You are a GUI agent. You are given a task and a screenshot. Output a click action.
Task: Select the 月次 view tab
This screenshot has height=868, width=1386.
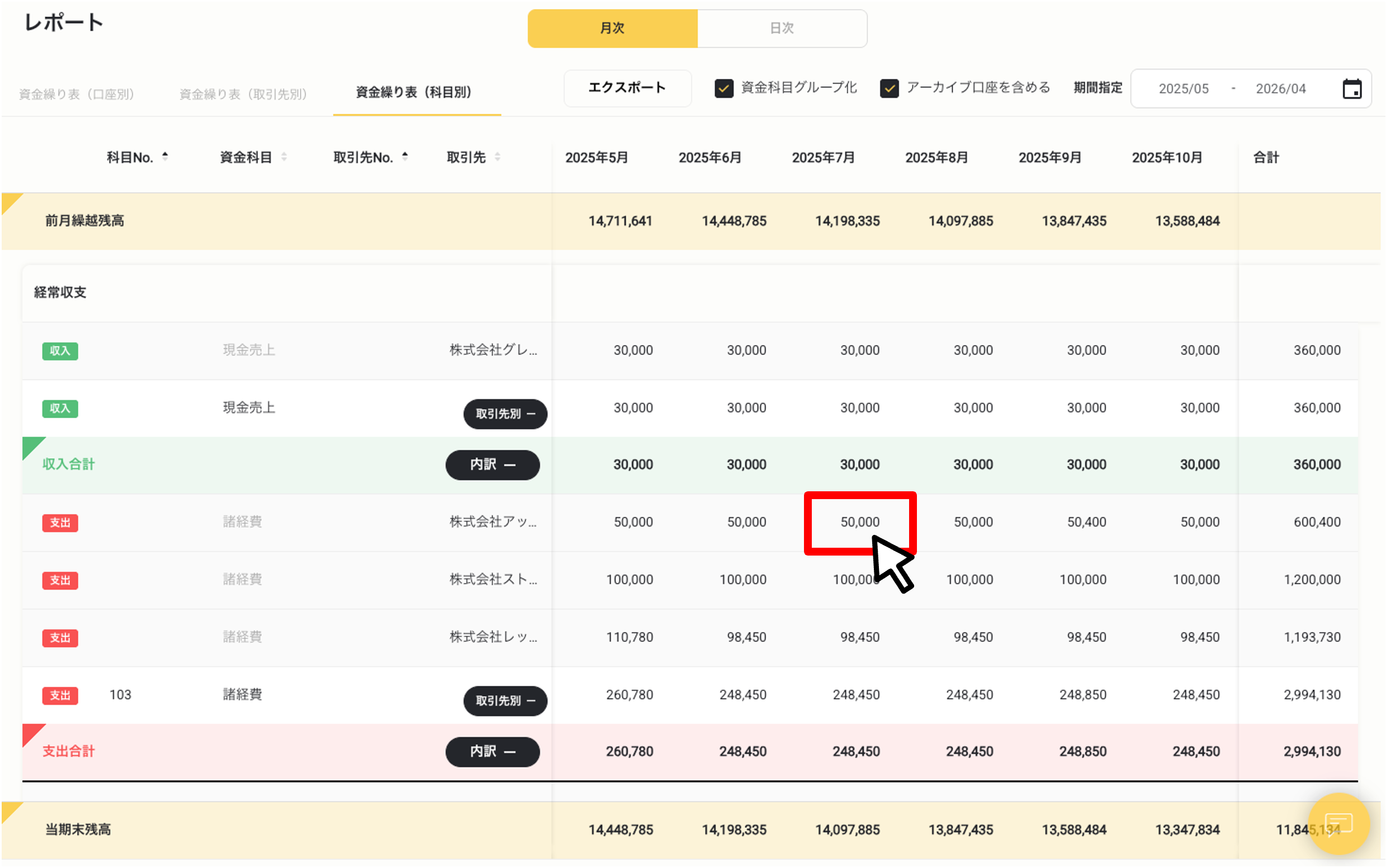point(612,27)
